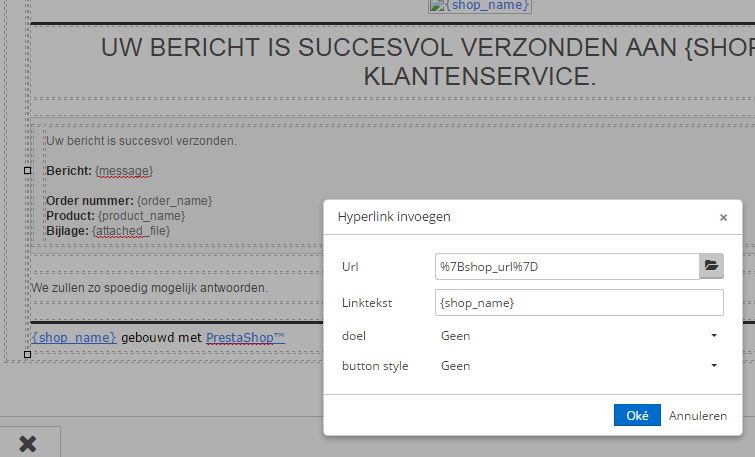Click the button style dropdown arrow
This screenshot has width=755, height=457.
click(714, 366)
